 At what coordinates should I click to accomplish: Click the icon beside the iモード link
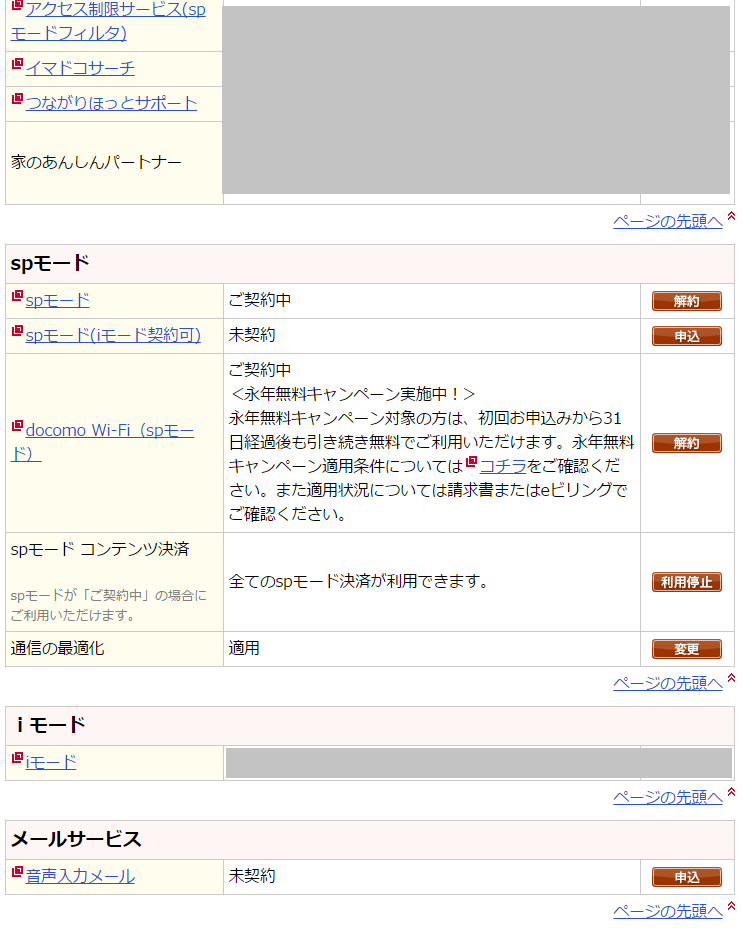click(17, 758)
